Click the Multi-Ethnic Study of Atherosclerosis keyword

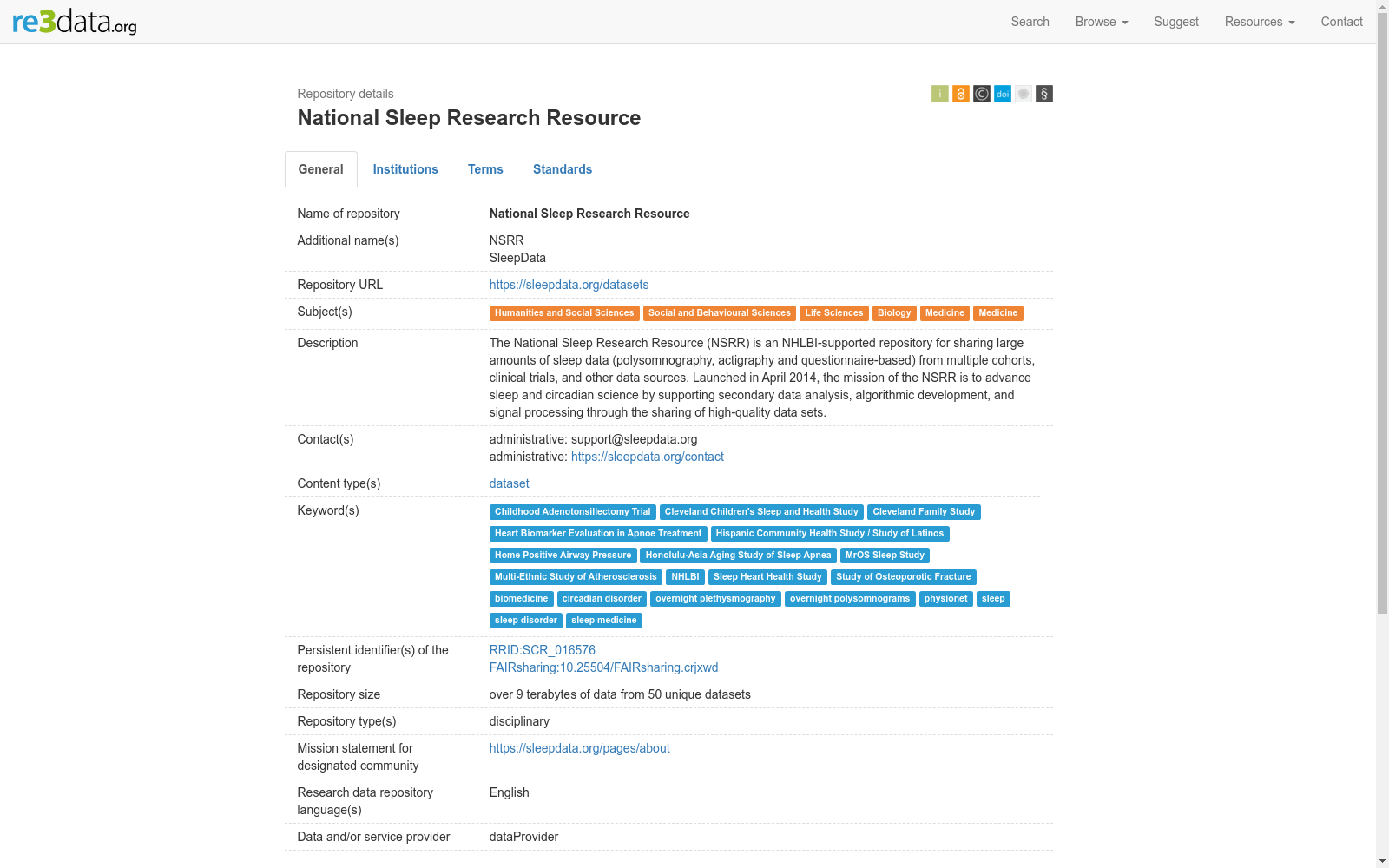pos(576,577)
